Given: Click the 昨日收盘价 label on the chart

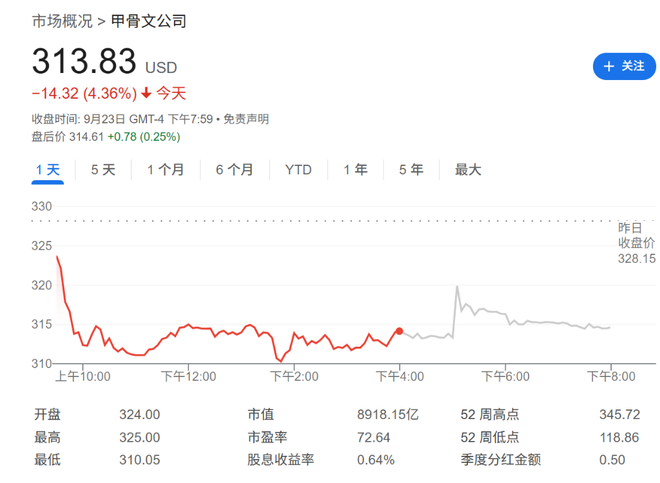Looking at the screenshot, I should tap(635, 235).
